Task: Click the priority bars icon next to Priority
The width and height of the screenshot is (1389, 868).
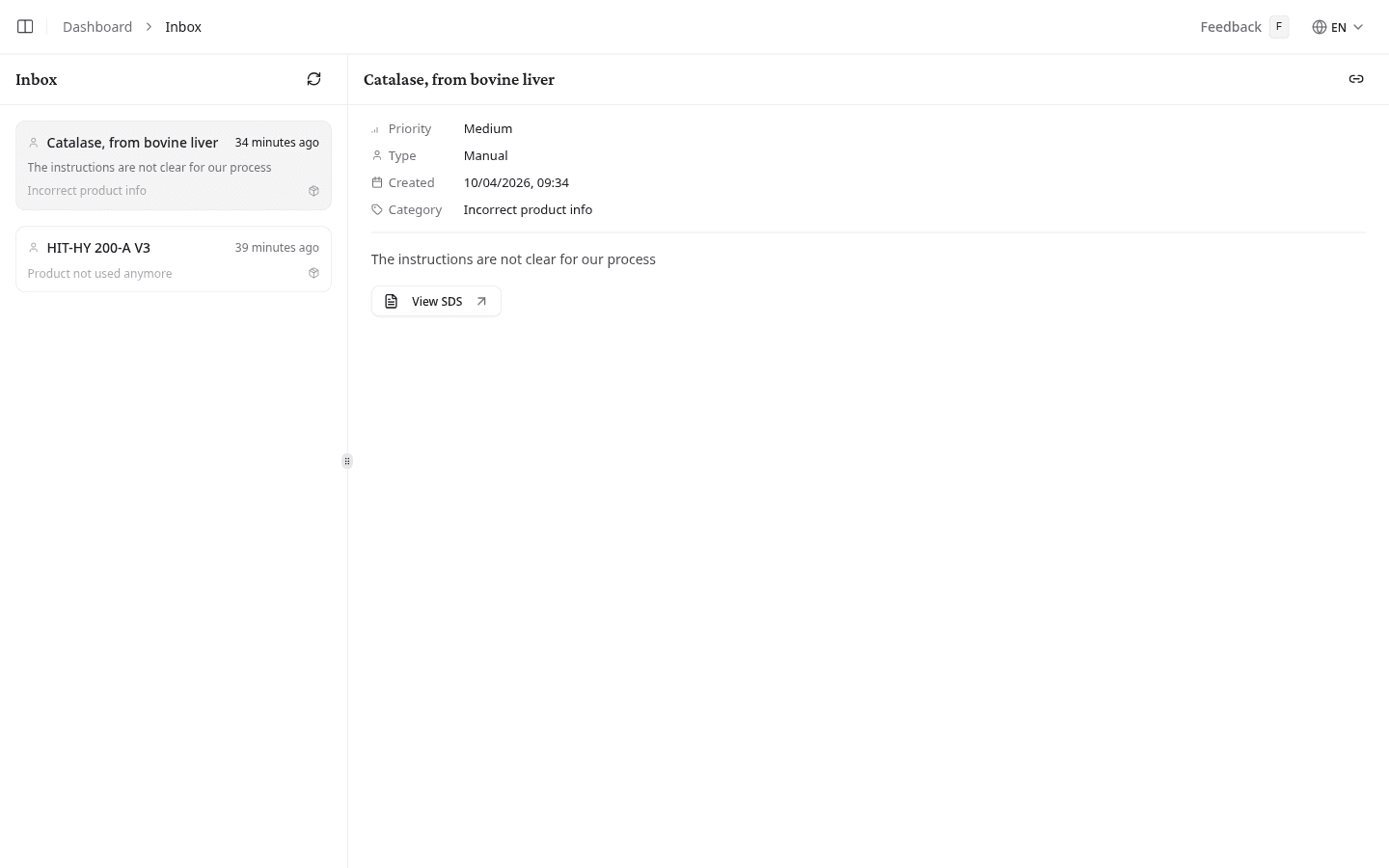Action: pos(377,128)
